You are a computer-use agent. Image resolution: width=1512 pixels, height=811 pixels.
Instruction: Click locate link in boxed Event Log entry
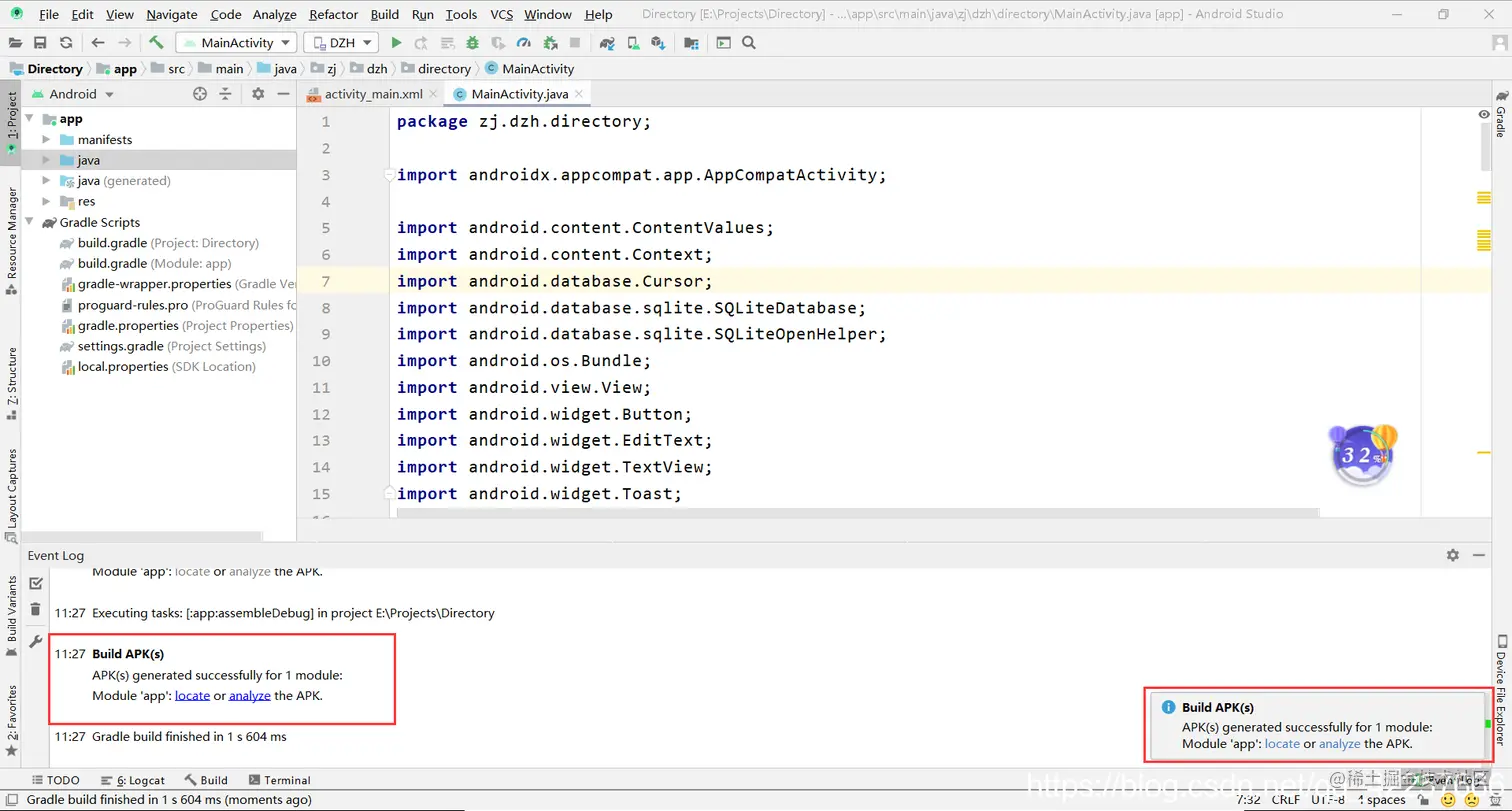click(x=192, y=696)
